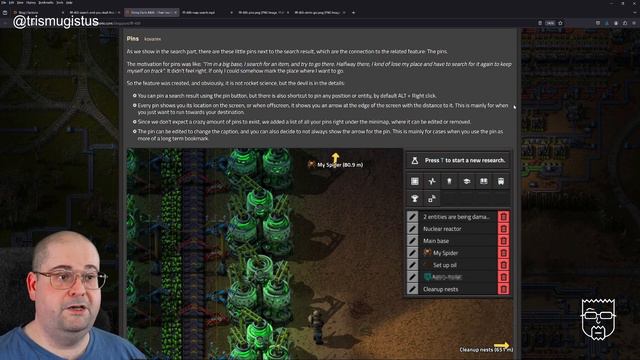Click the graduation cap shortcut icon

click(467, 181)
